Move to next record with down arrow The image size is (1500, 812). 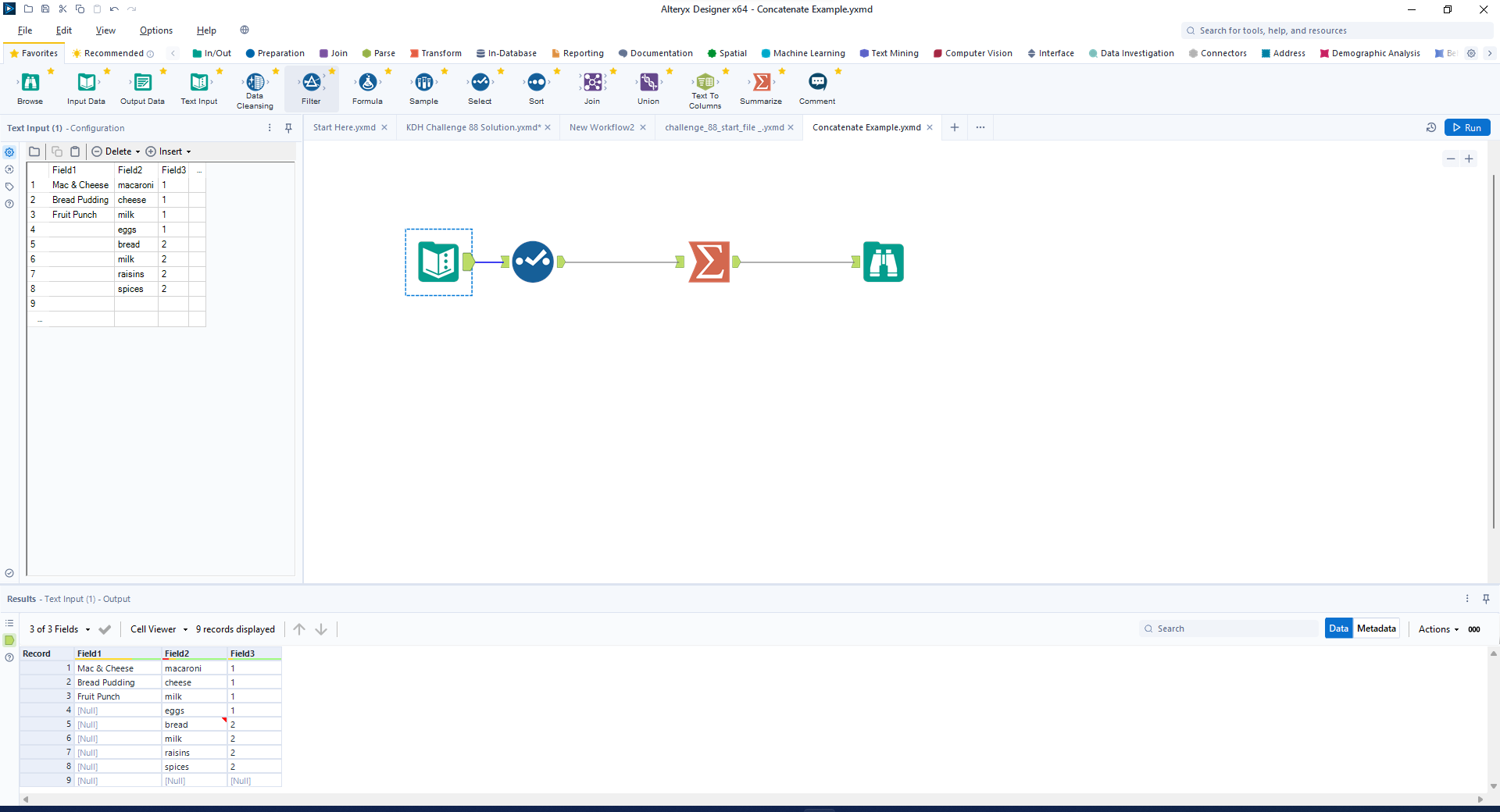click(x=321, y=629)
